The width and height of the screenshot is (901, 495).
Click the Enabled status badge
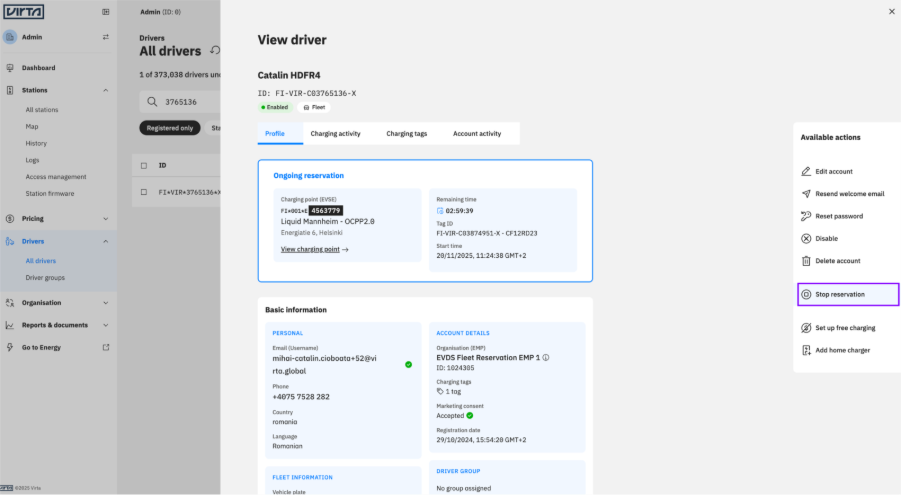coord(275,108)
